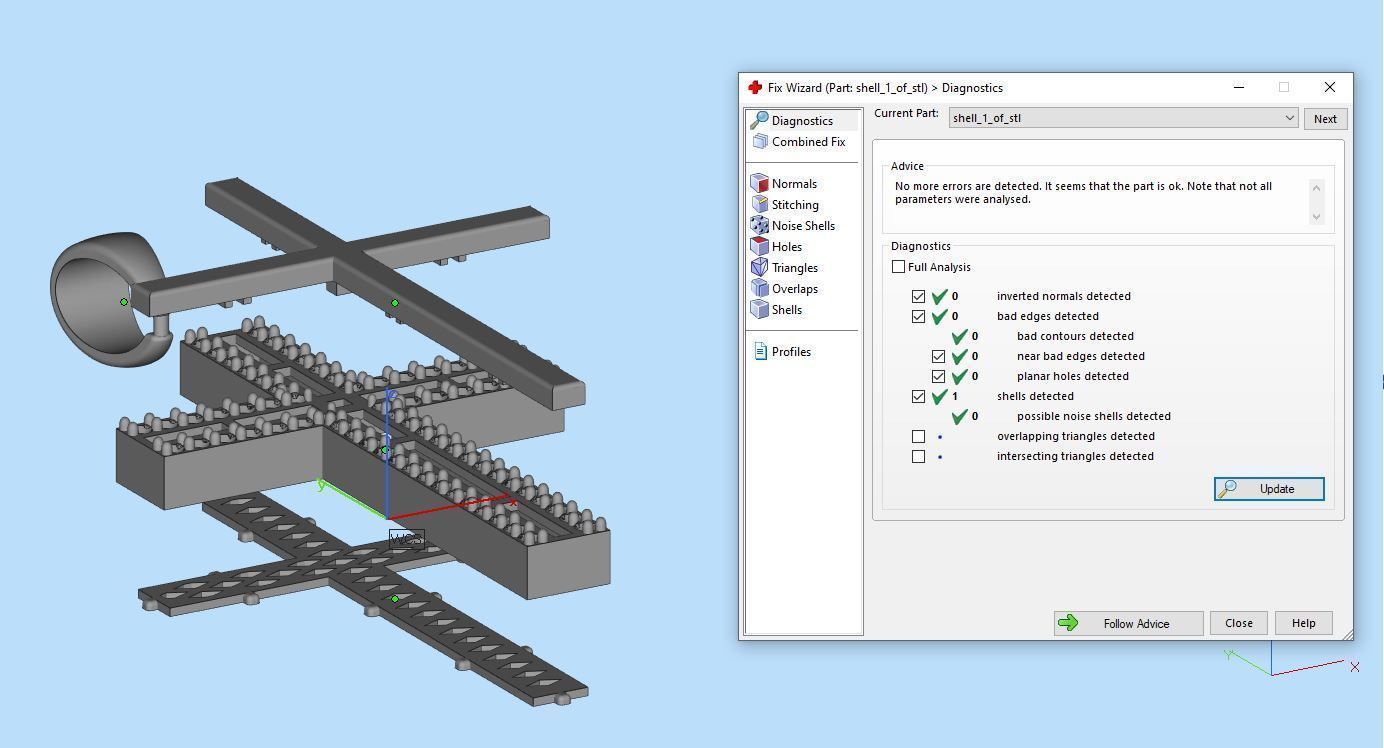Uncheck the shells detected checkbox

tap(918, 396)
